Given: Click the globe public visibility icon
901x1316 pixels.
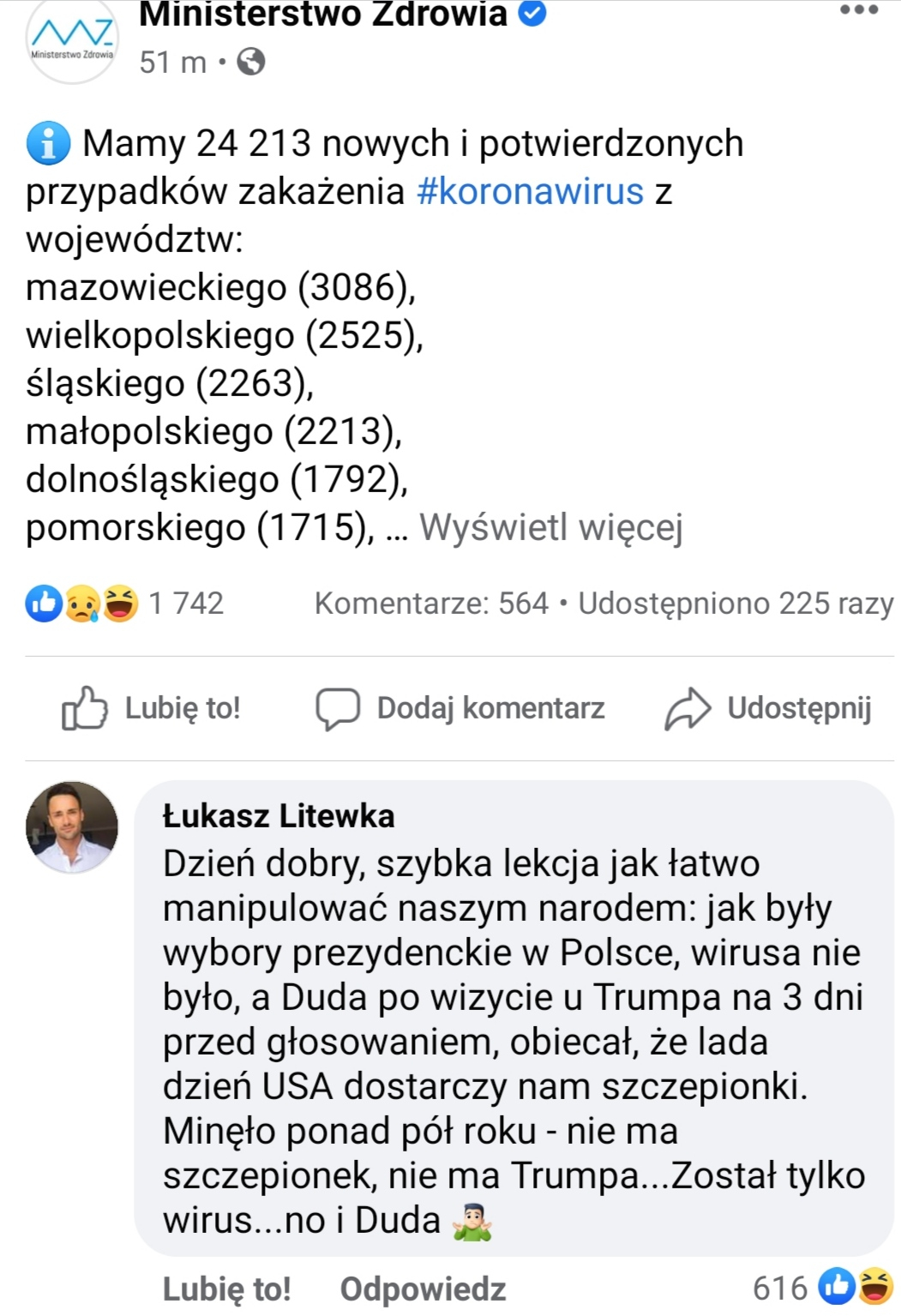Looking at the screenshot, I should [x=250, y=63].
